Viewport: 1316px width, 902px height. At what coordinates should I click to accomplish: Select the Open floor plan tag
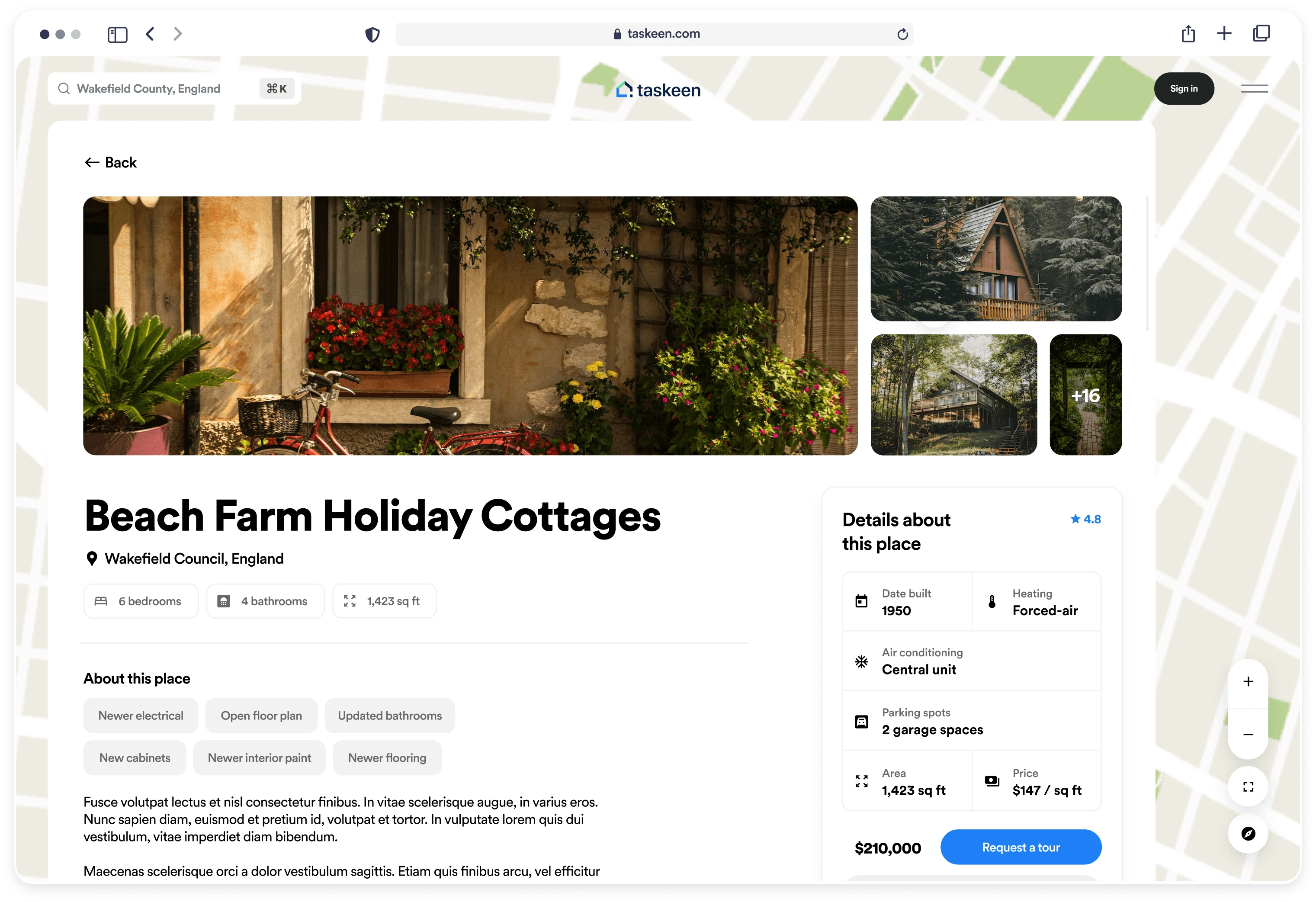pos(261,715)
